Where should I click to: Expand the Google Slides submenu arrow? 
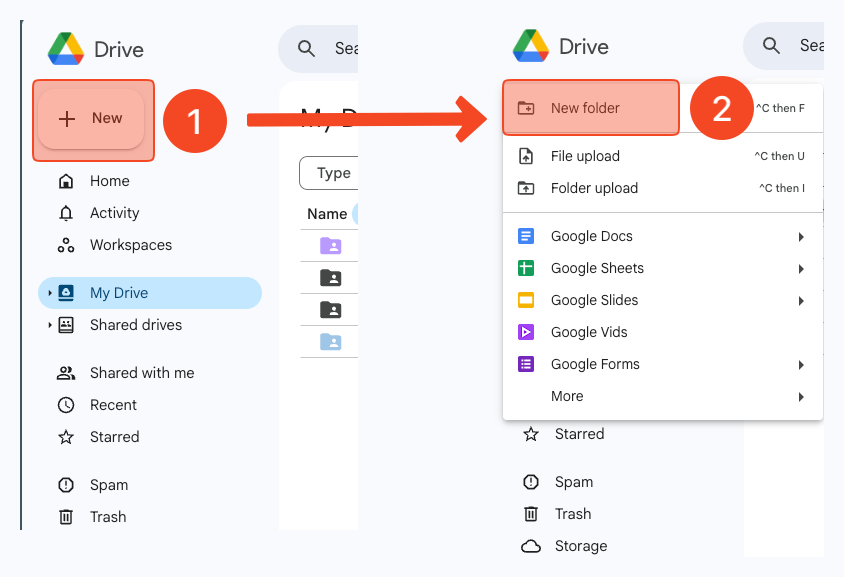801,301
